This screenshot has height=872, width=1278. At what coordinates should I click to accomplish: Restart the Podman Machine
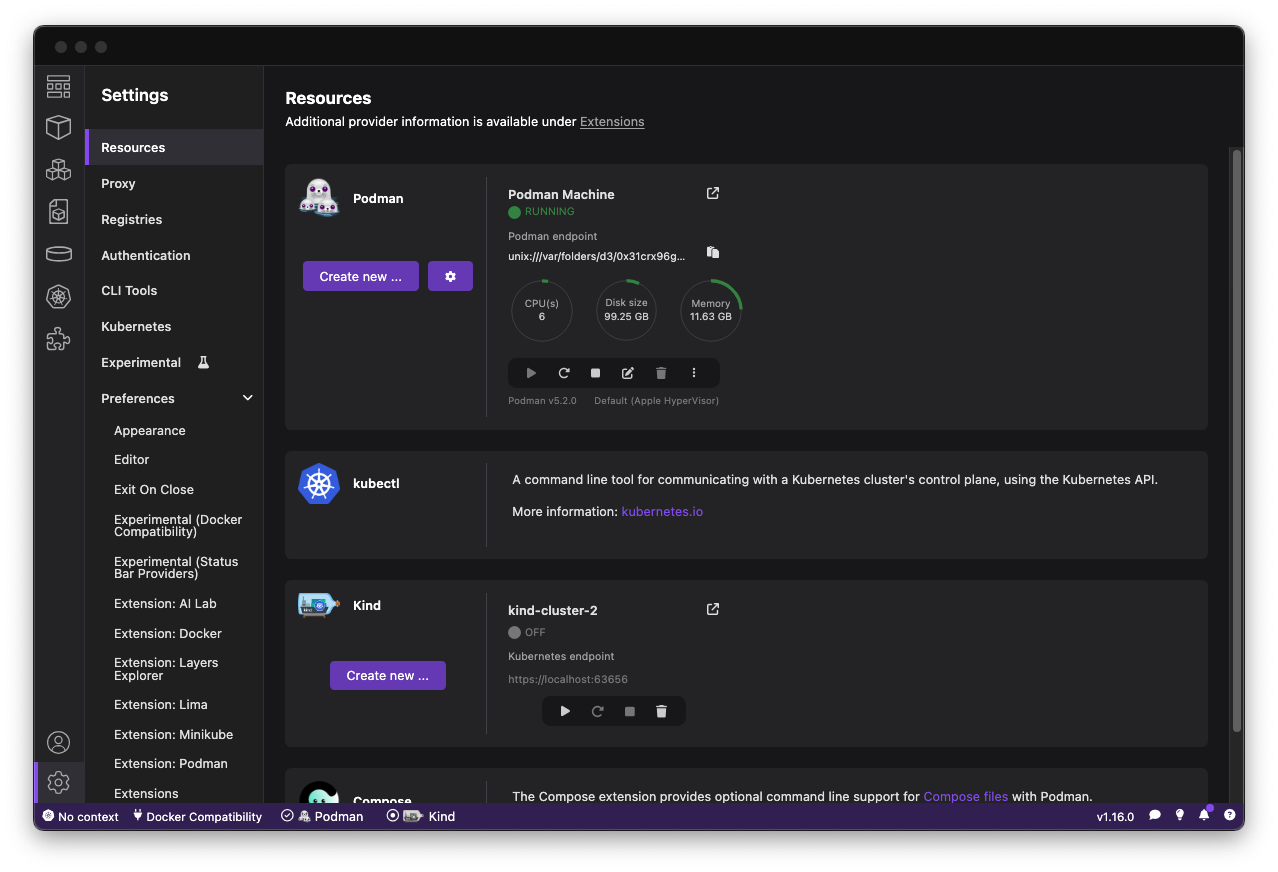click(x=564, y=373)
